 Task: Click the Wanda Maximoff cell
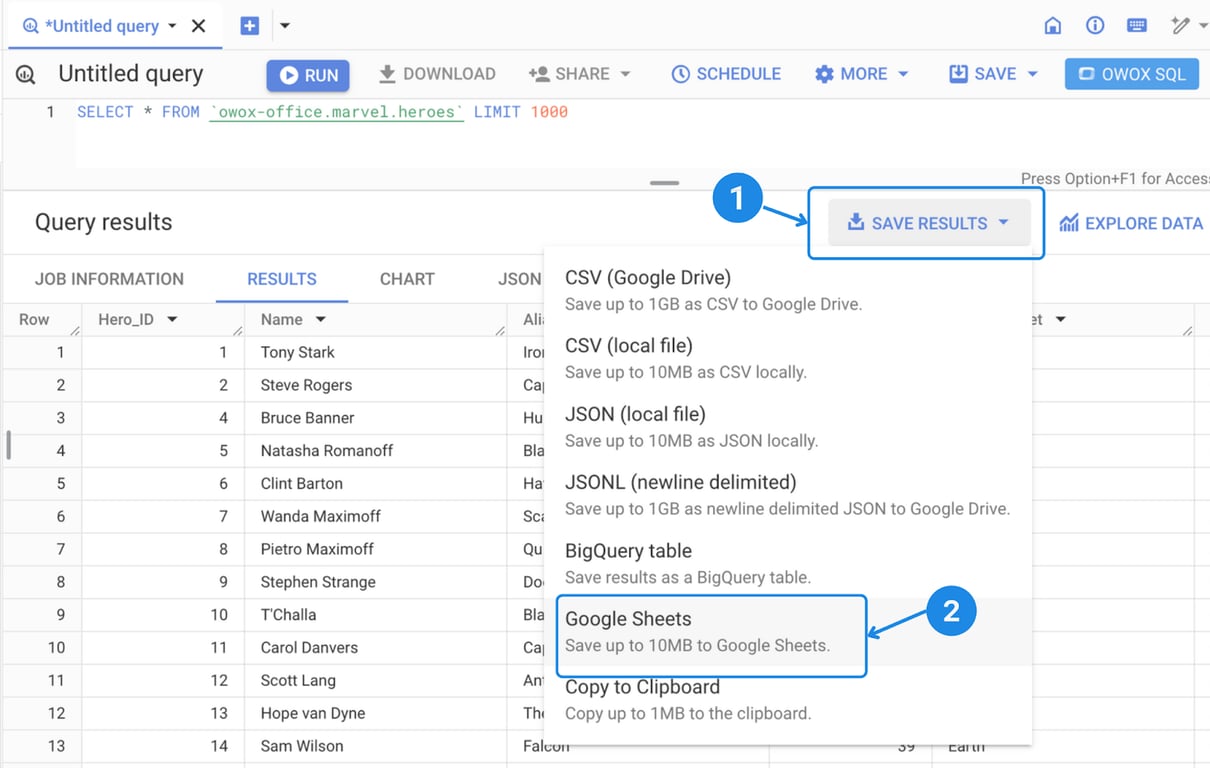coord(375,516)
